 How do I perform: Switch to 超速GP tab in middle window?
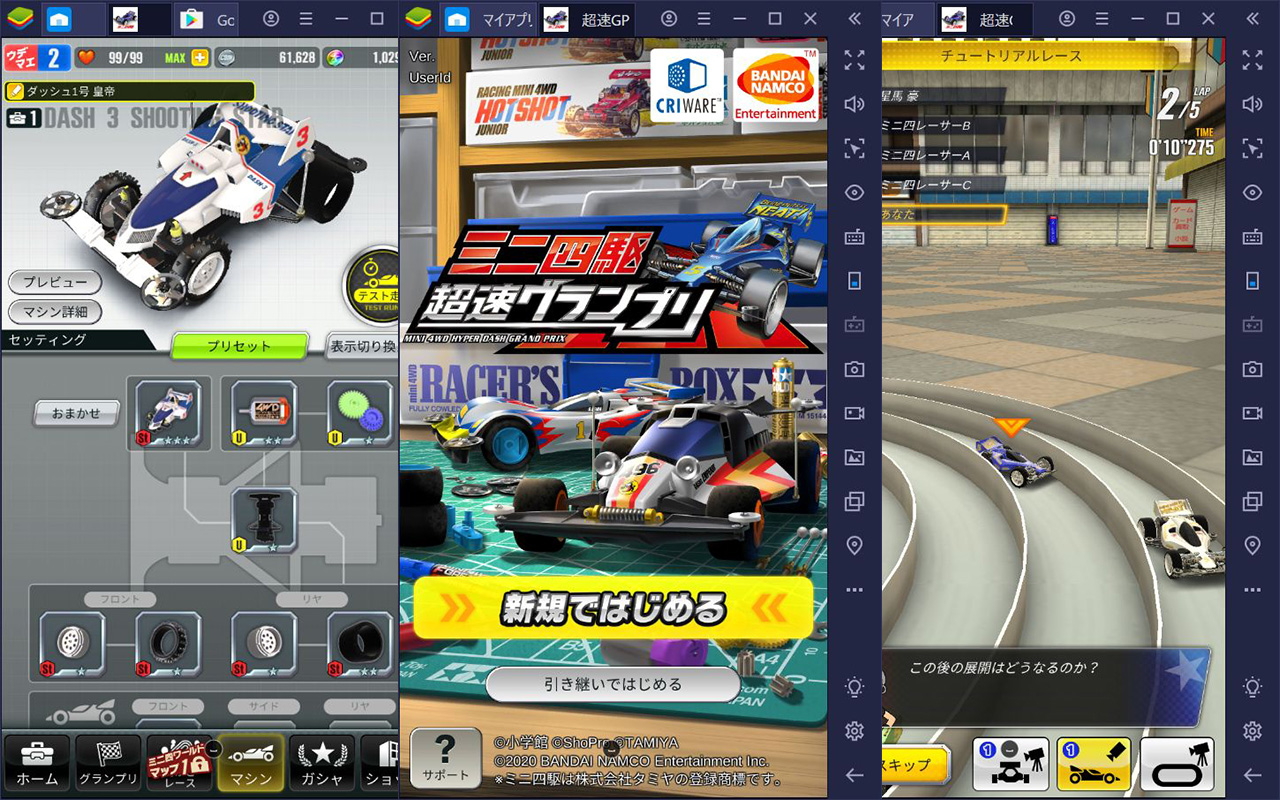(x=589, y=19)
